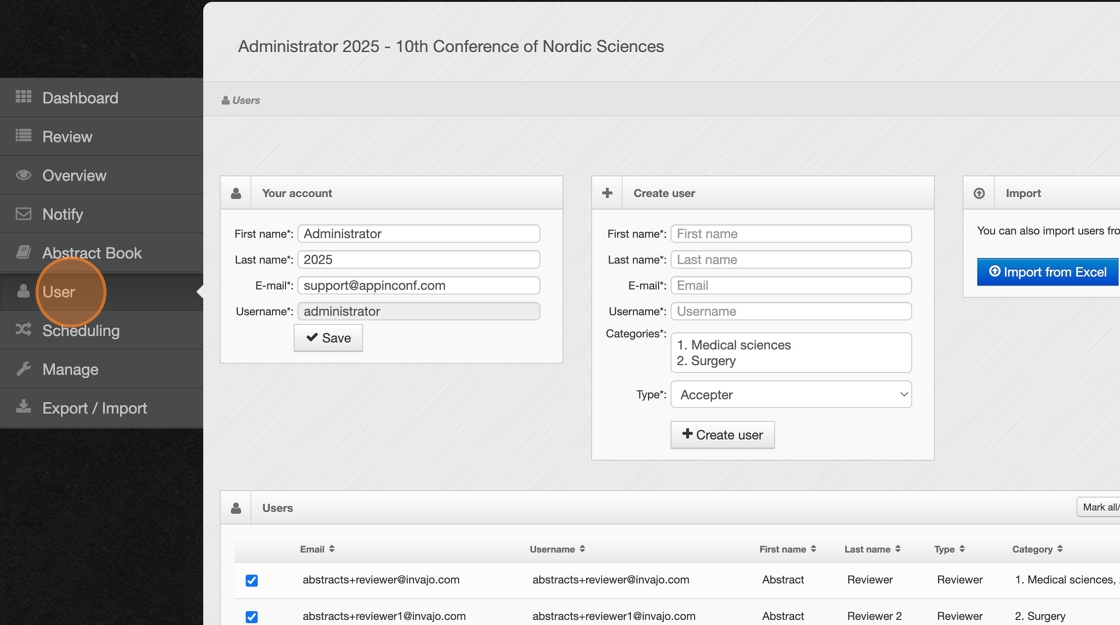This screenshot has width=1120, height=625.
Task: Open the Type dropdown showing Accepter
Action: (x=791, y=395)
